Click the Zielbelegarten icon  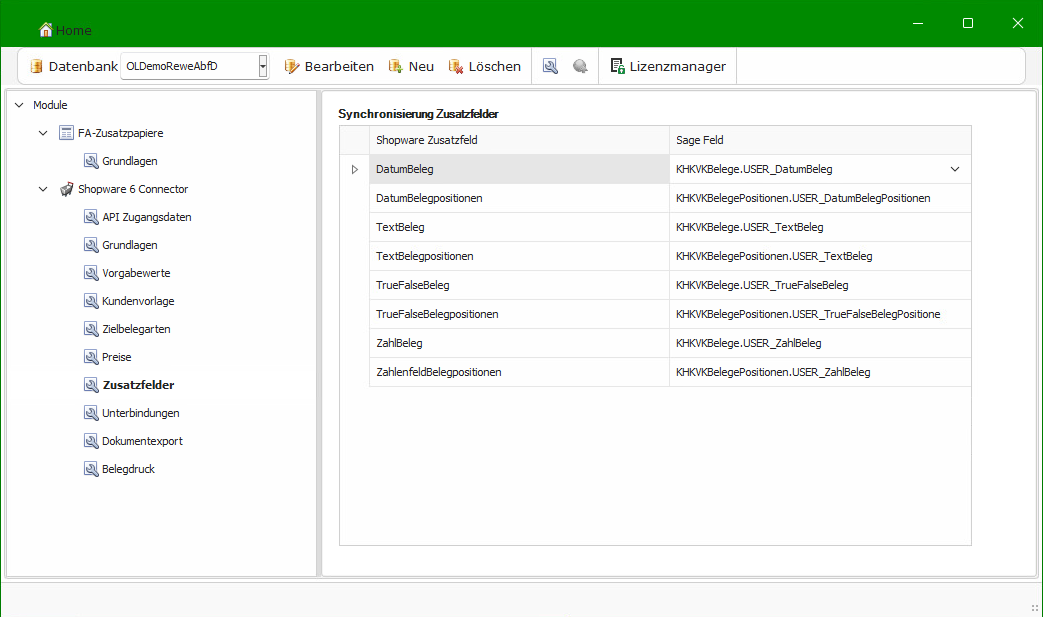(91, 328)
